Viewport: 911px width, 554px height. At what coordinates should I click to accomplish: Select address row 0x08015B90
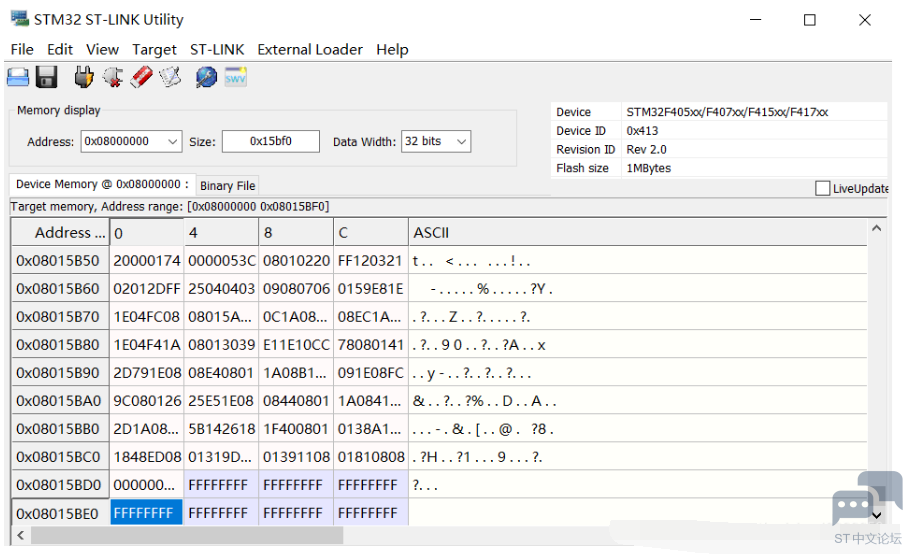(58, 373)
